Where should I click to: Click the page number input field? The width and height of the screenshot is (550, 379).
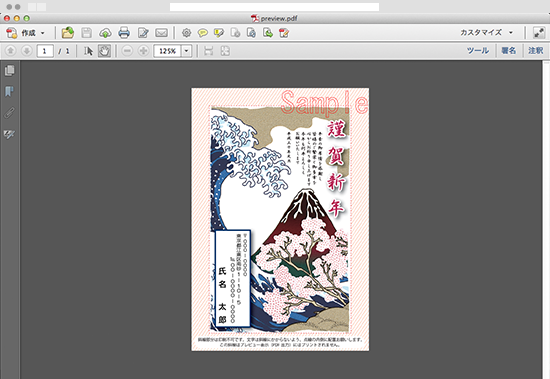(x=45, y=51)
